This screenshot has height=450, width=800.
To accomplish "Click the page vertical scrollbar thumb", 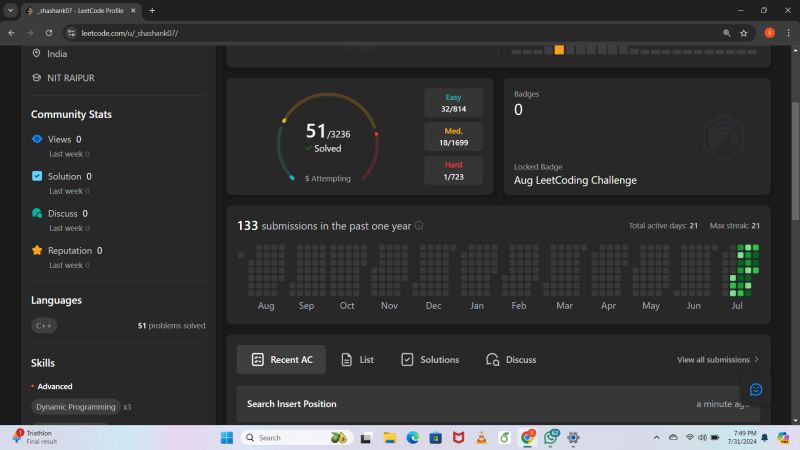I will [x=795, y=161].
